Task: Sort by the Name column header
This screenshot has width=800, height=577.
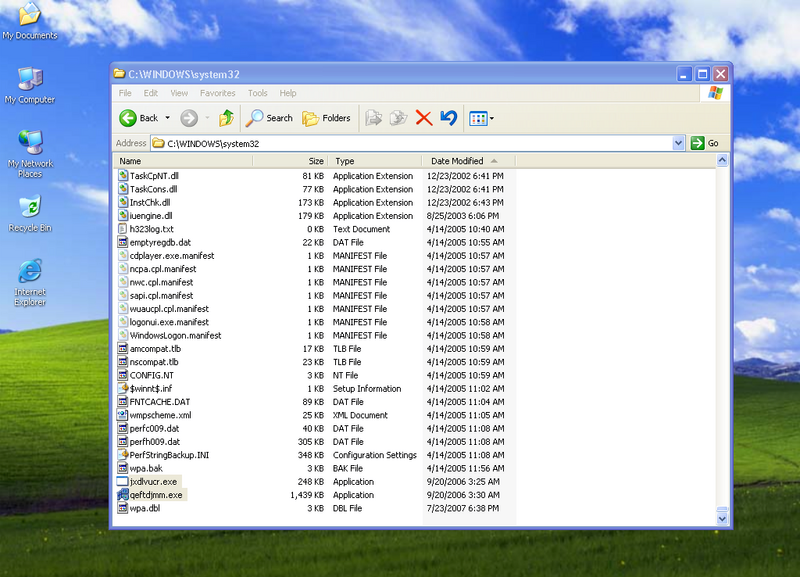Action: tap(184, 161)
